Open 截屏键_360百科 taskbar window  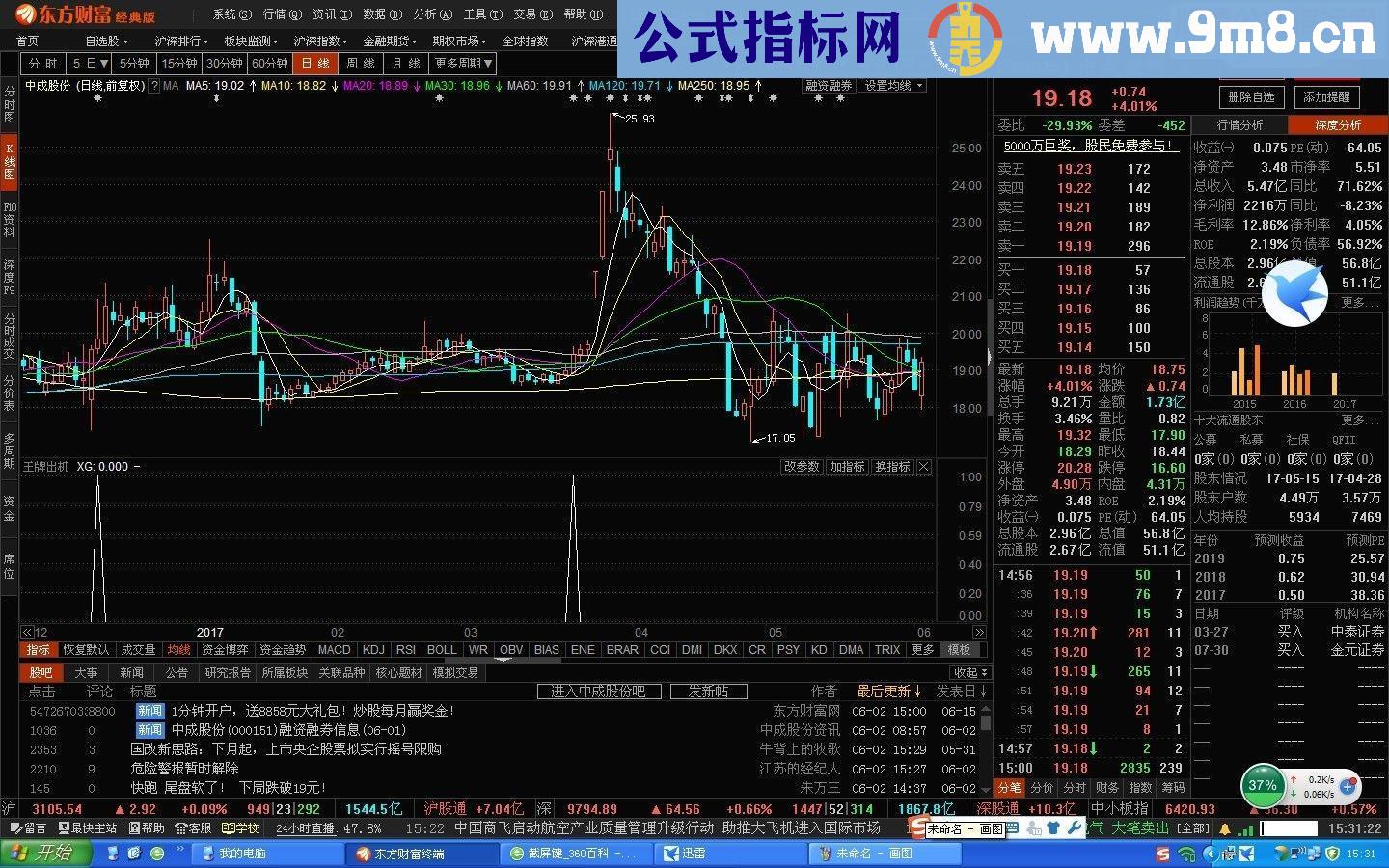click(x=578, y=854)
